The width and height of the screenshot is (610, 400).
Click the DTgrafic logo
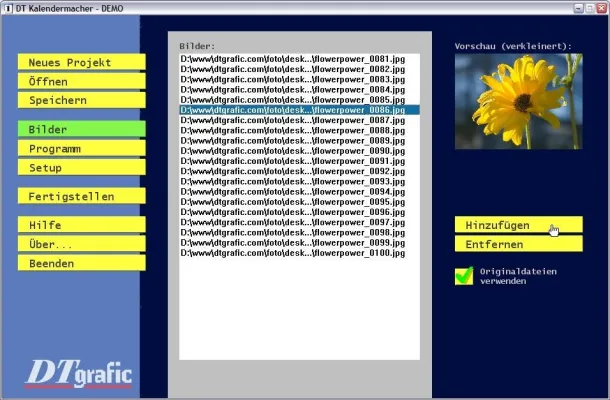point(78,373)
